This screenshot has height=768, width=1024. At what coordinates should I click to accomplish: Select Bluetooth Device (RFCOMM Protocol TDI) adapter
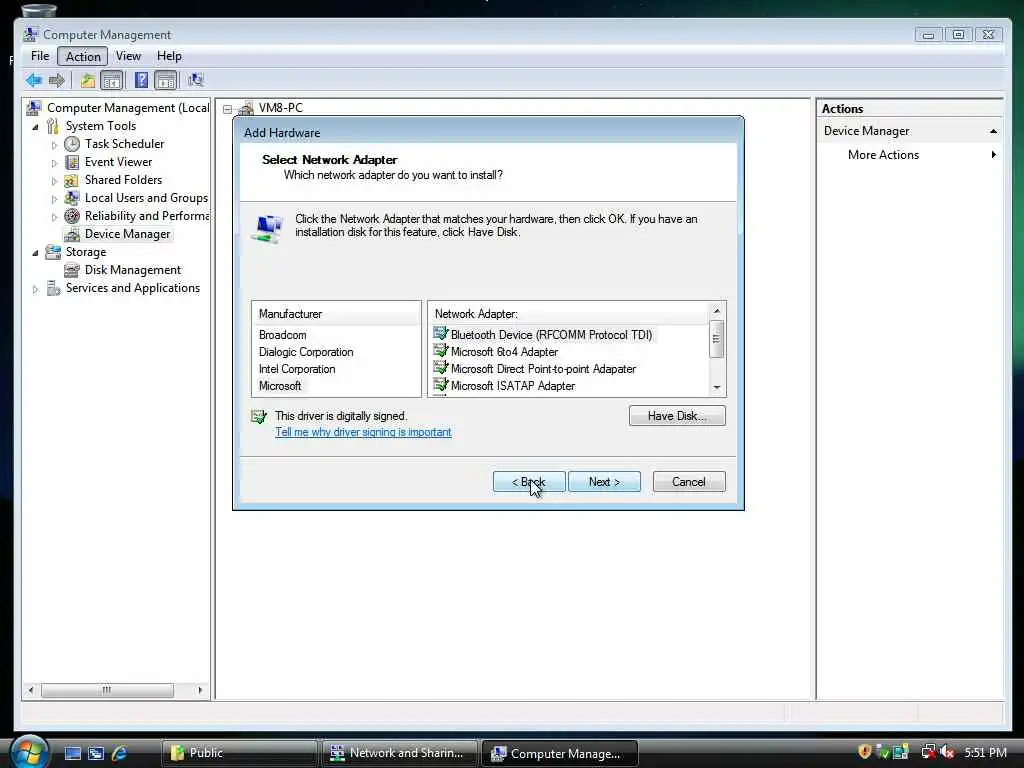coord(543,335)
